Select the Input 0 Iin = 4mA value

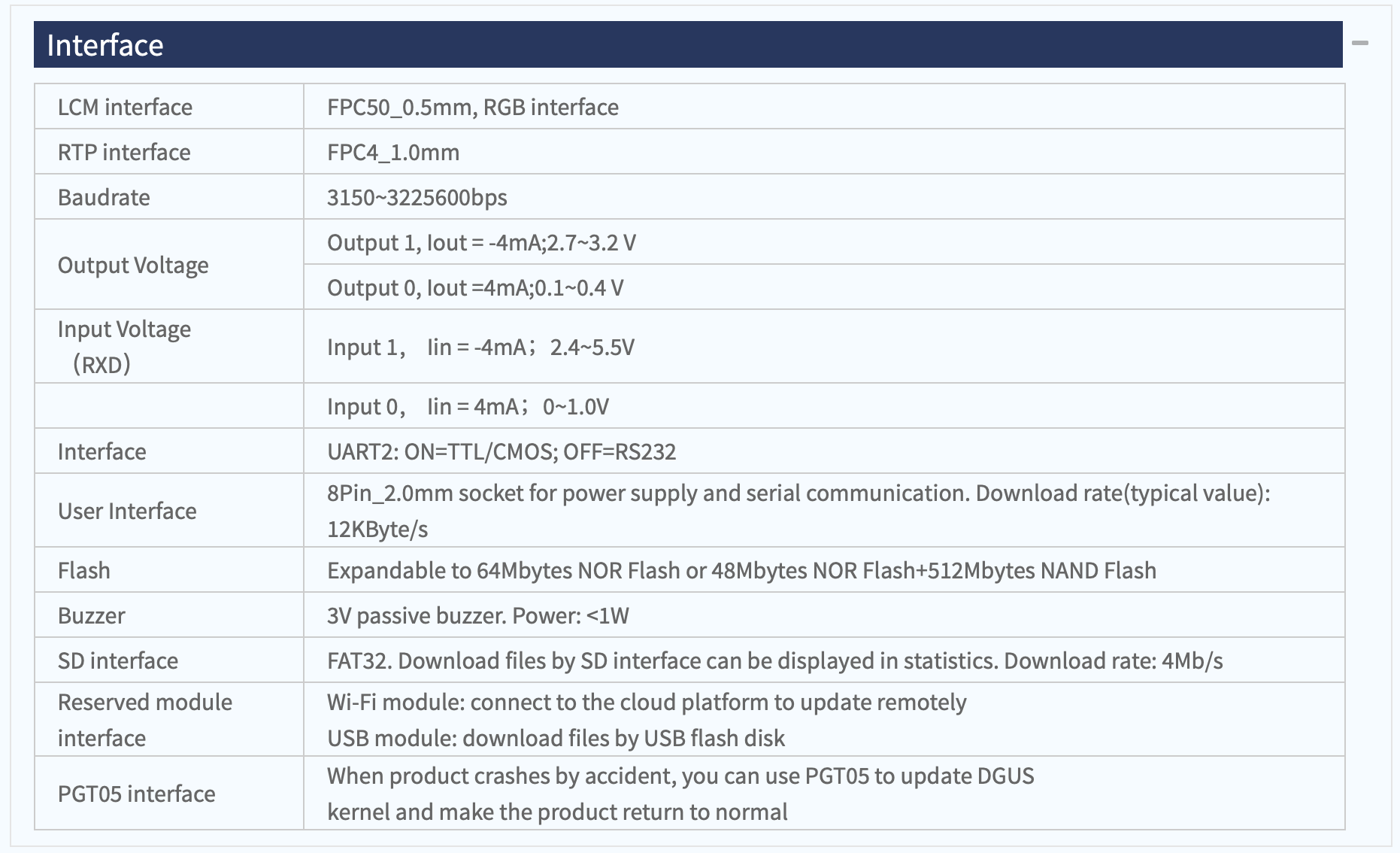tap(468, 406)
